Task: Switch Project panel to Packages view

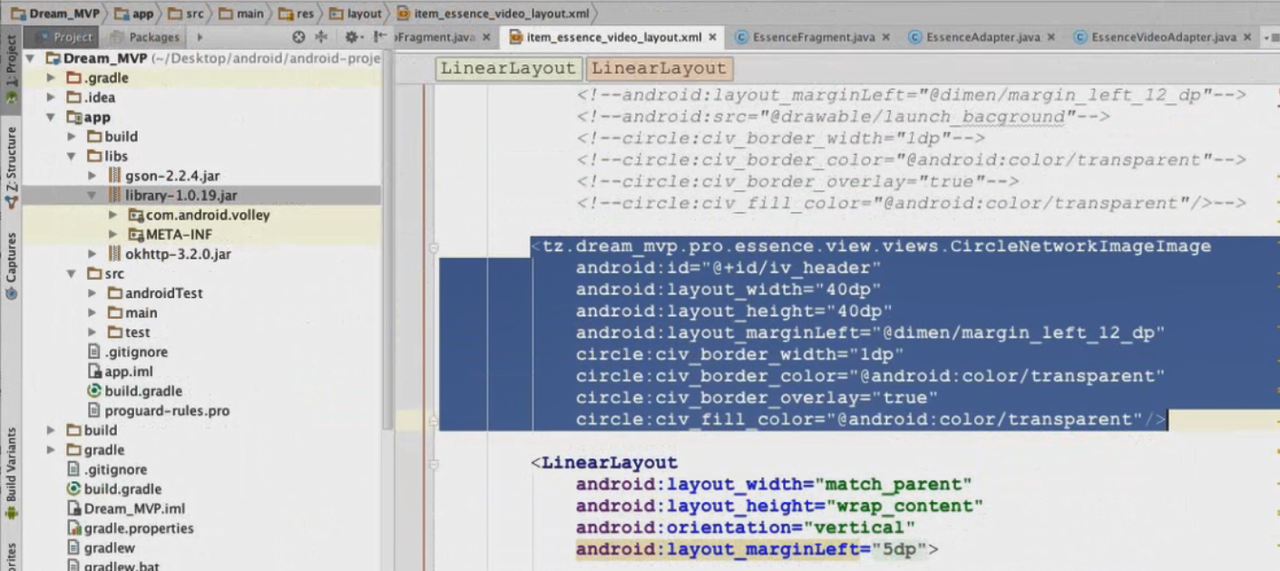Action: [x=153, y=37]
